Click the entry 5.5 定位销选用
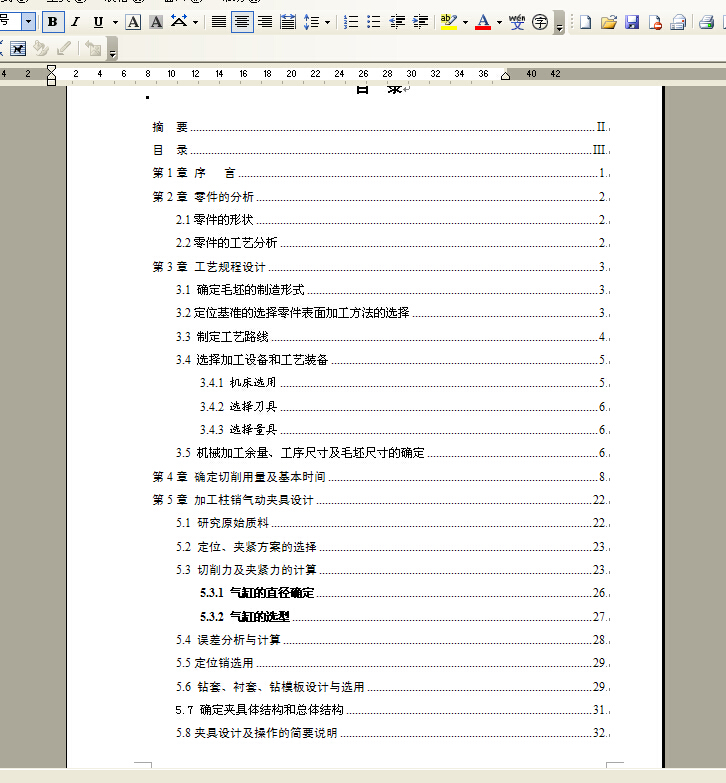The height and width of the screenshot is (783, 726). [214, 663]
